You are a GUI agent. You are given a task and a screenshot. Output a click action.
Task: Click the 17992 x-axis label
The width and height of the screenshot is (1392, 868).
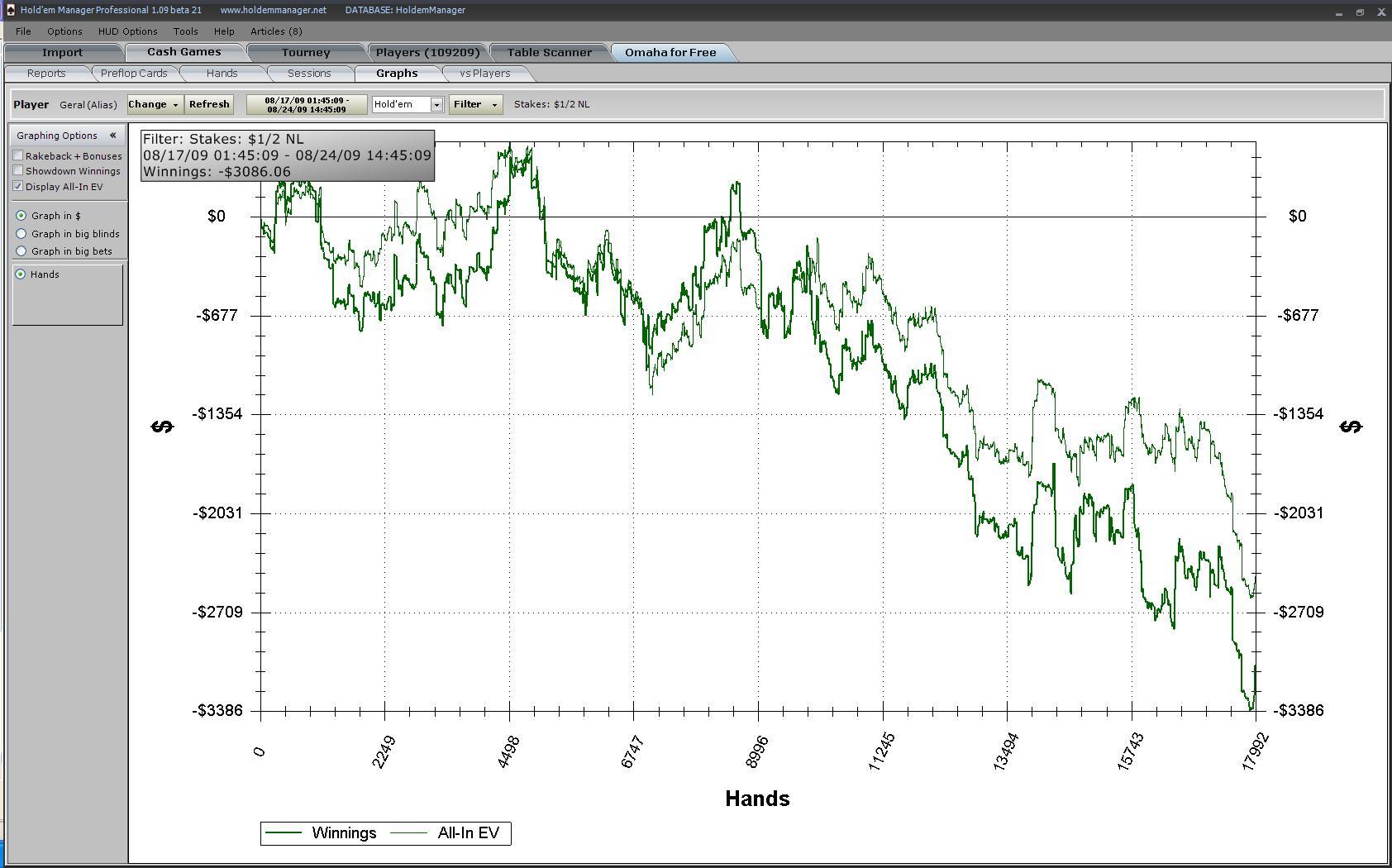pos(1255,752)
